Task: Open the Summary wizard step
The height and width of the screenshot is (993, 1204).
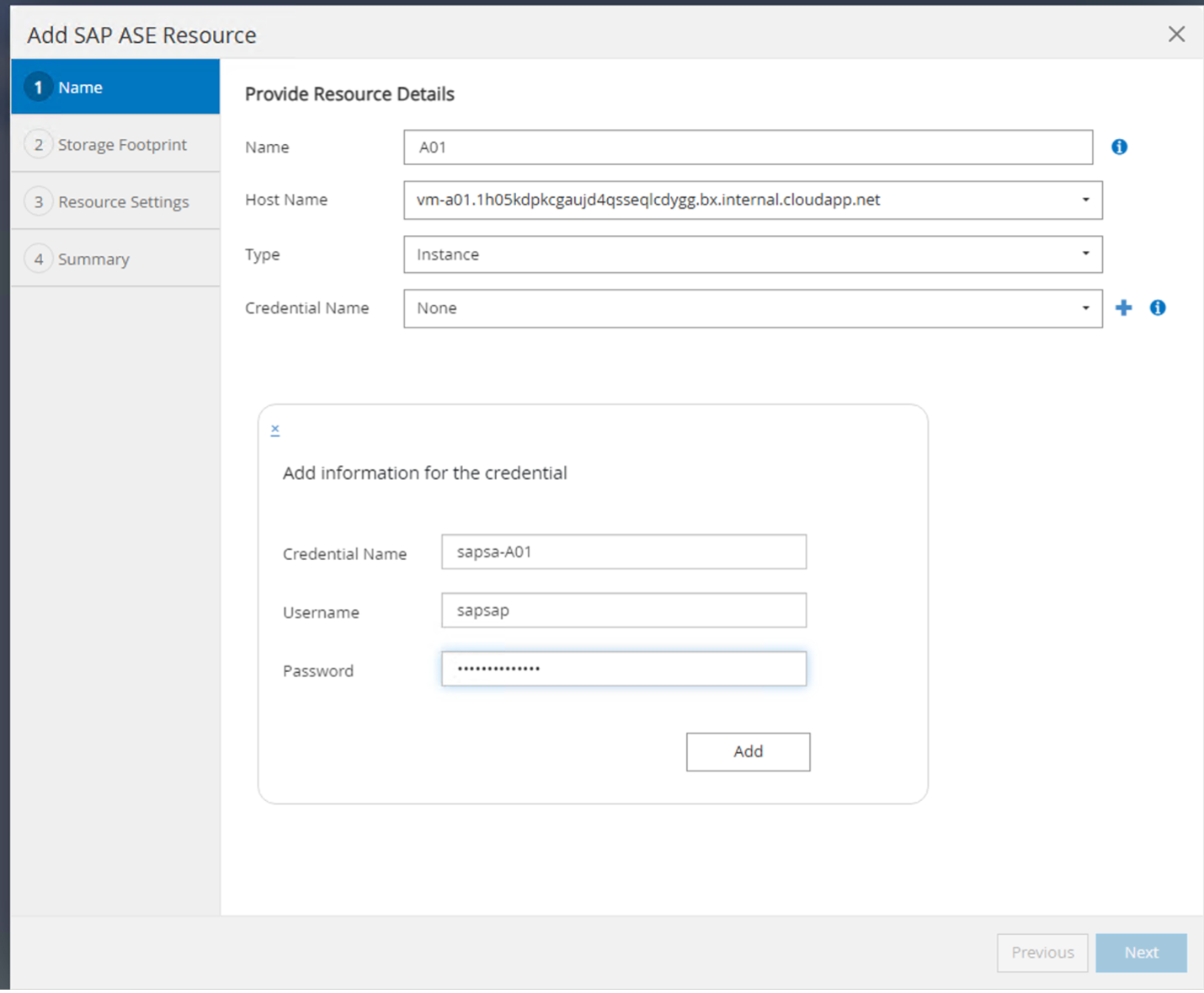Action: click(x=93, y=259)
